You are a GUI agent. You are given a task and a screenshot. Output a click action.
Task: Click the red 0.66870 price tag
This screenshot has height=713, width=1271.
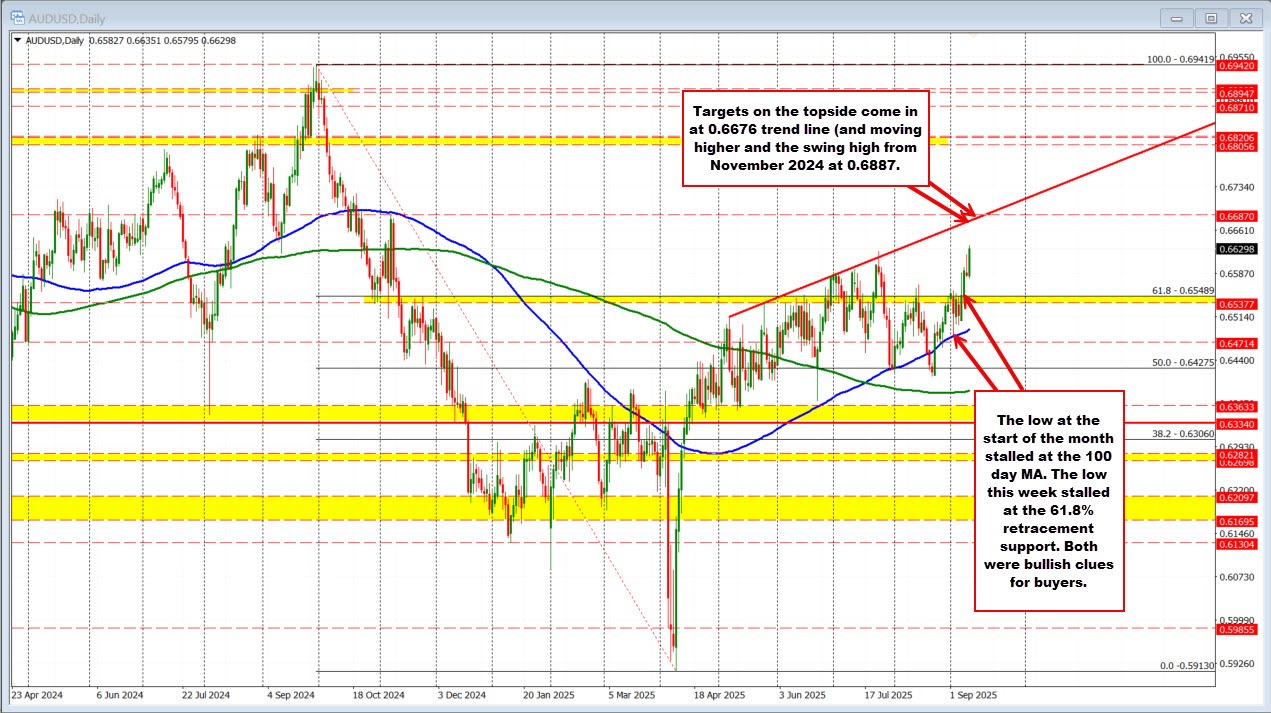tap(1236, 215)
